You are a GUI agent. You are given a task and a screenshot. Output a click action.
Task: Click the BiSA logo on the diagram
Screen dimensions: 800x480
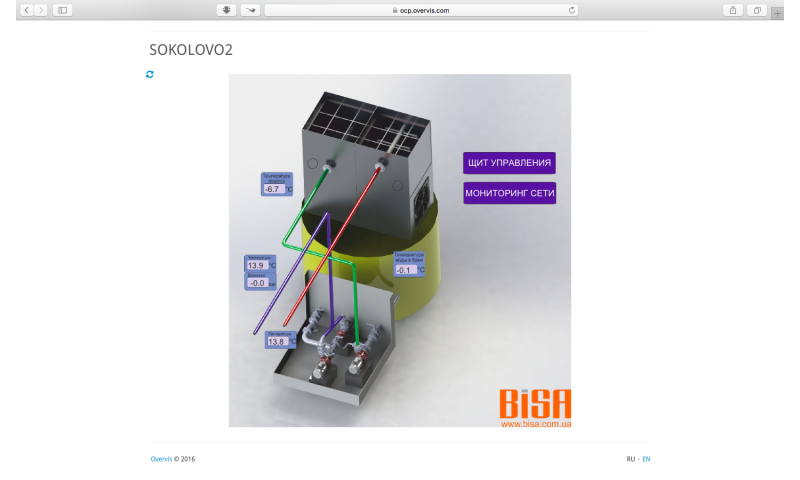(x=535, y=407)
